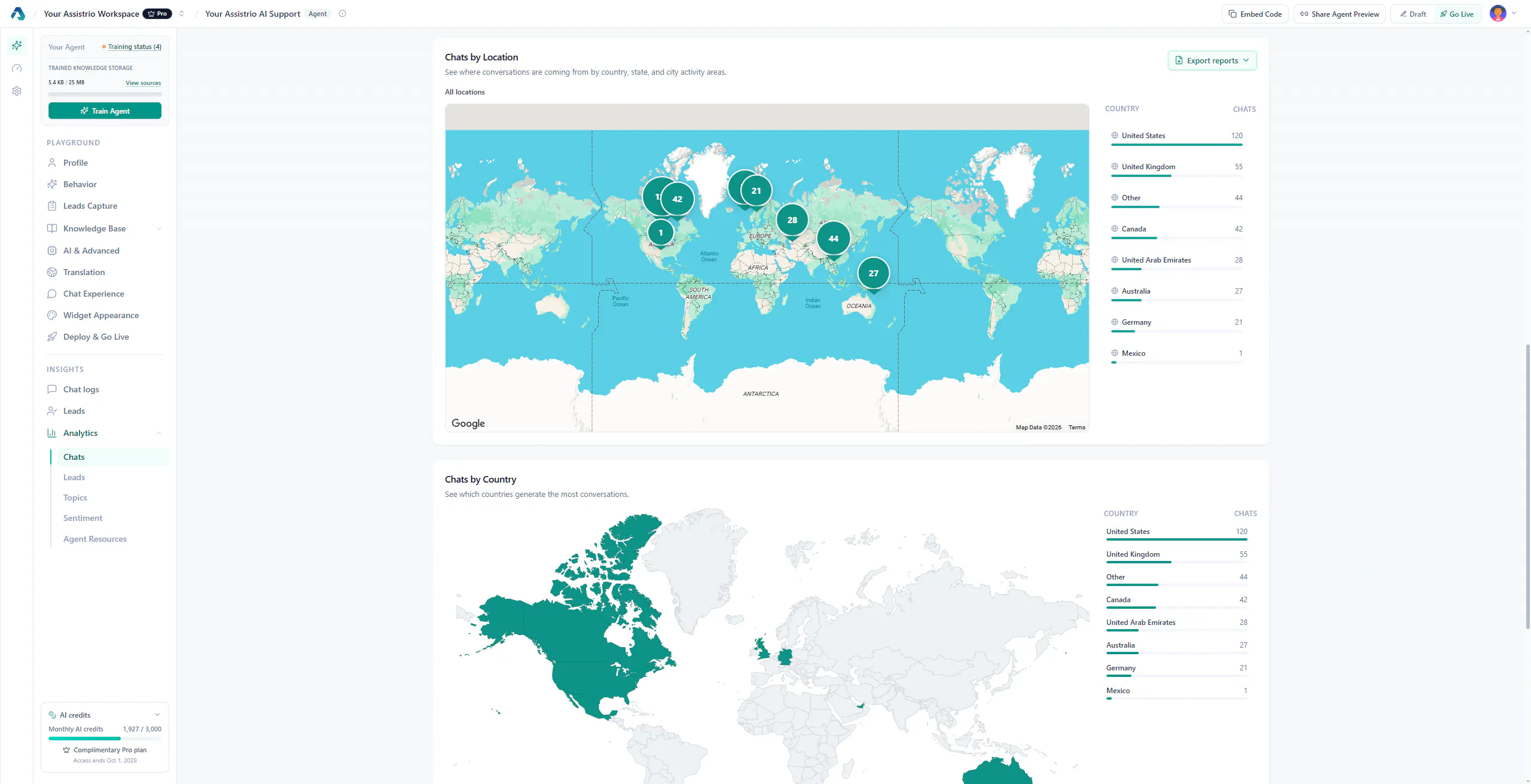Click the View sources link
This screenshot has height=784, width=1531.
(143, 83)
